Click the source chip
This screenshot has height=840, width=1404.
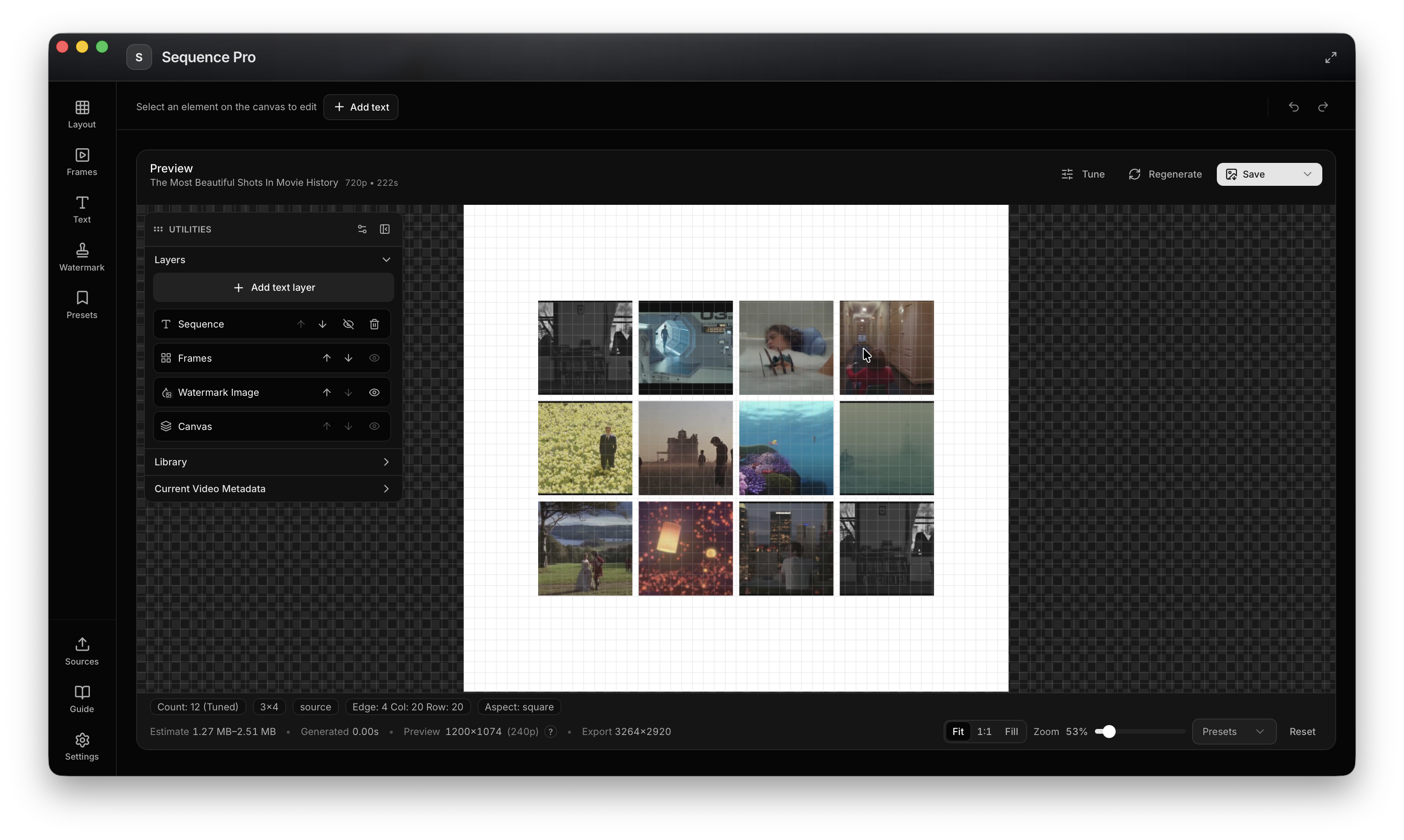click(315, 707)
